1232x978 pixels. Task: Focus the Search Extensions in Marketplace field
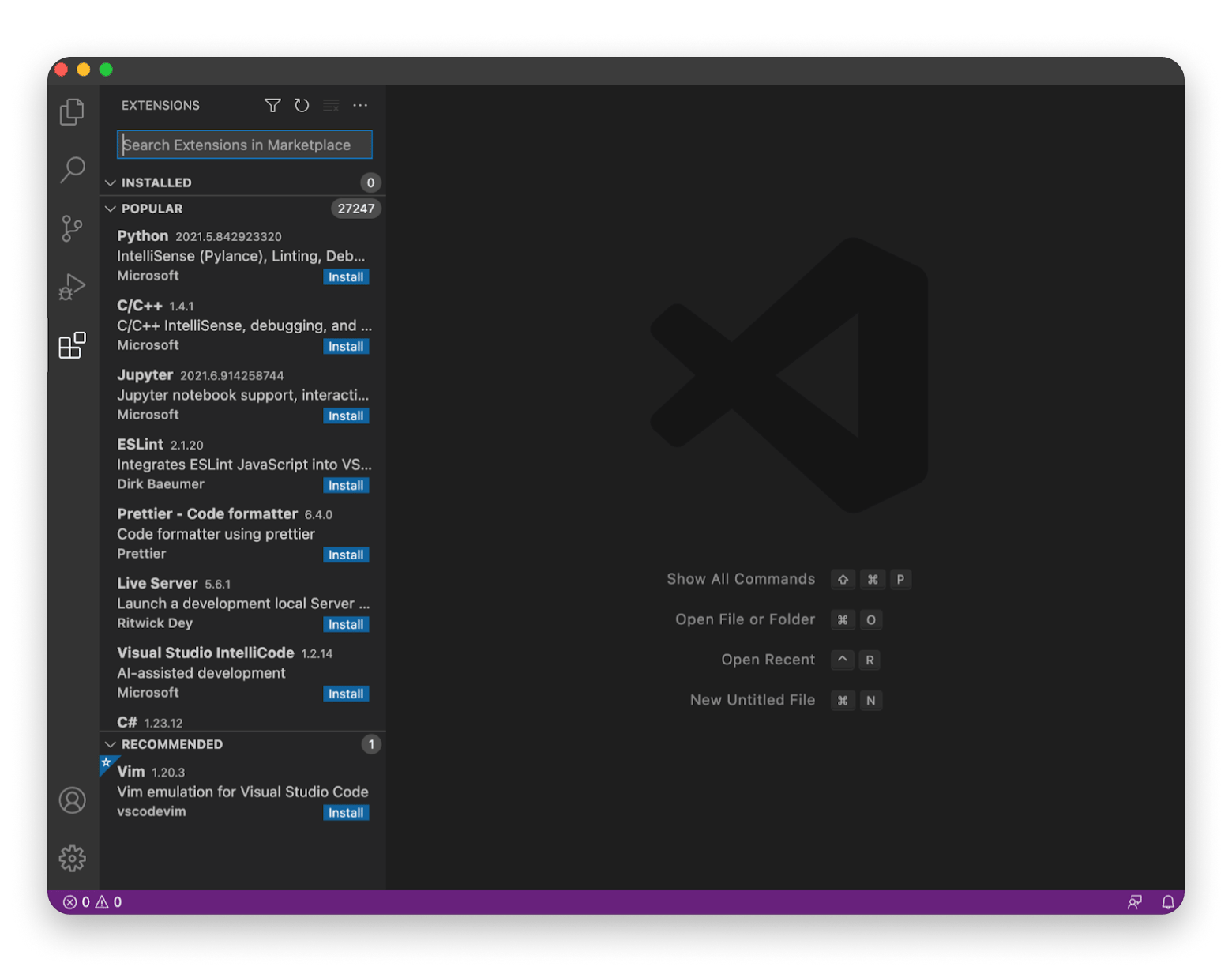[x=245, y=145]
